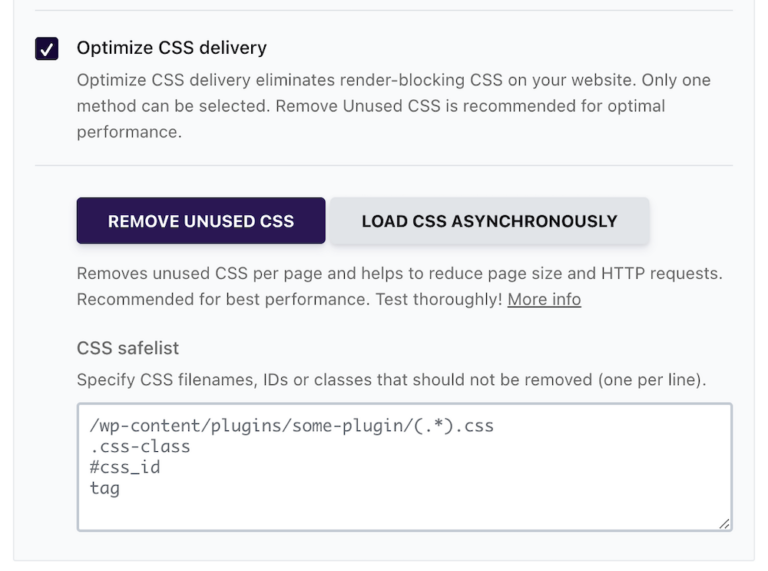Click the CSS safelist heading
This screenshot has height=571, width=768.
pos(128,348)
